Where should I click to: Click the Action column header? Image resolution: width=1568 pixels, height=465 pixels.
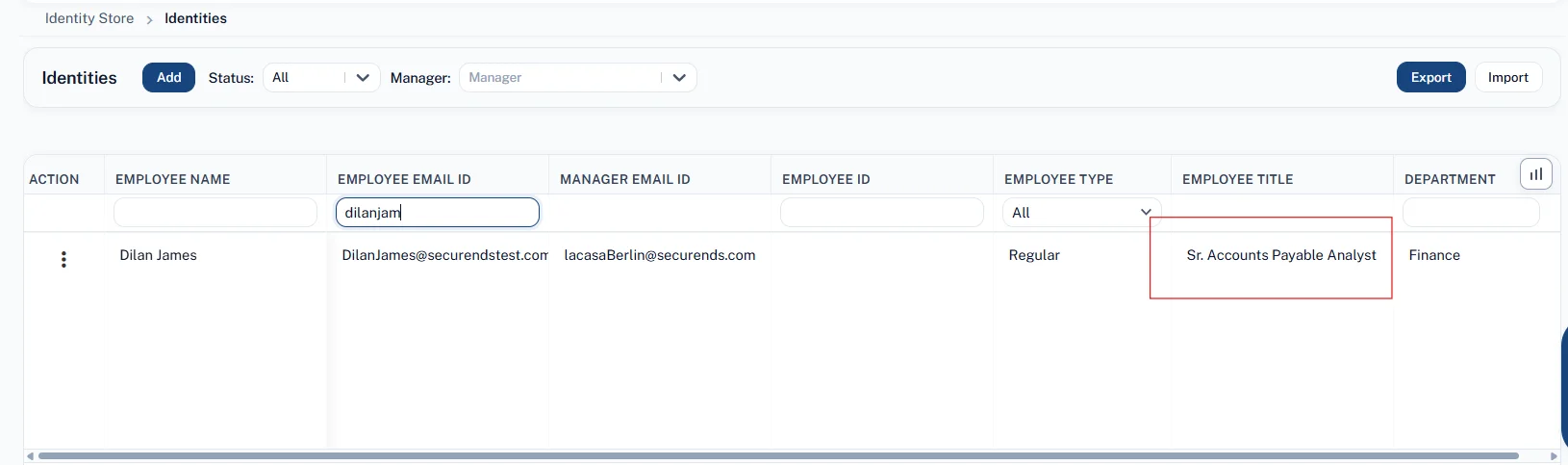coord(54,179)
